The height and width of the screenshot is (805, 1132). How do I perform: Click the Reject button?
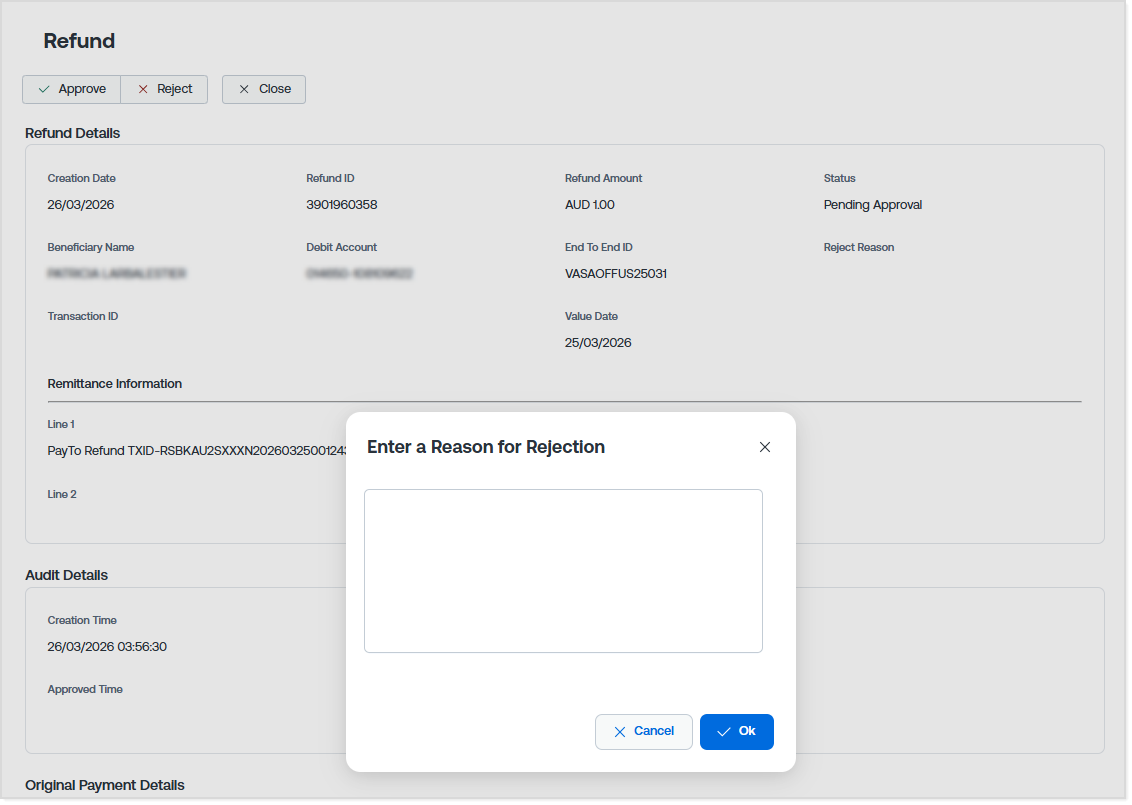click(x=165, y=90)
